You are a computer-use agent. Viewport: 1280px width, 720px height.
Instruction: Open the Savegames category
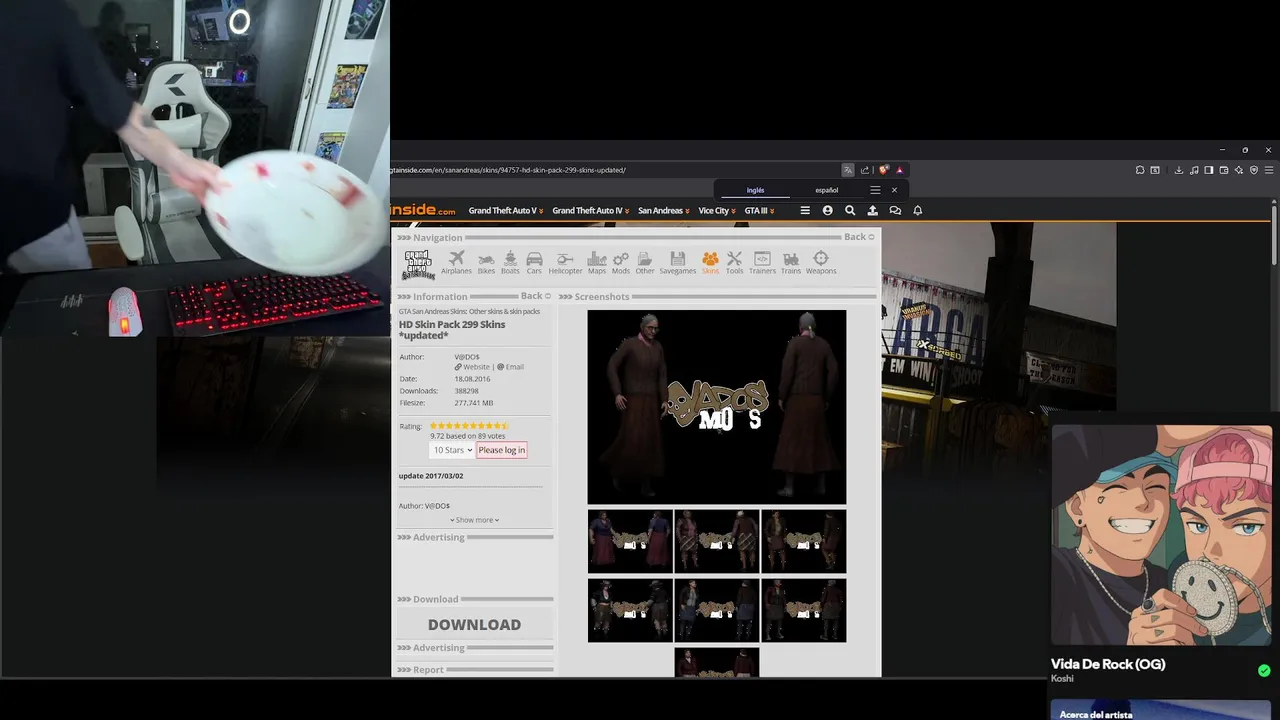point(678,263)
